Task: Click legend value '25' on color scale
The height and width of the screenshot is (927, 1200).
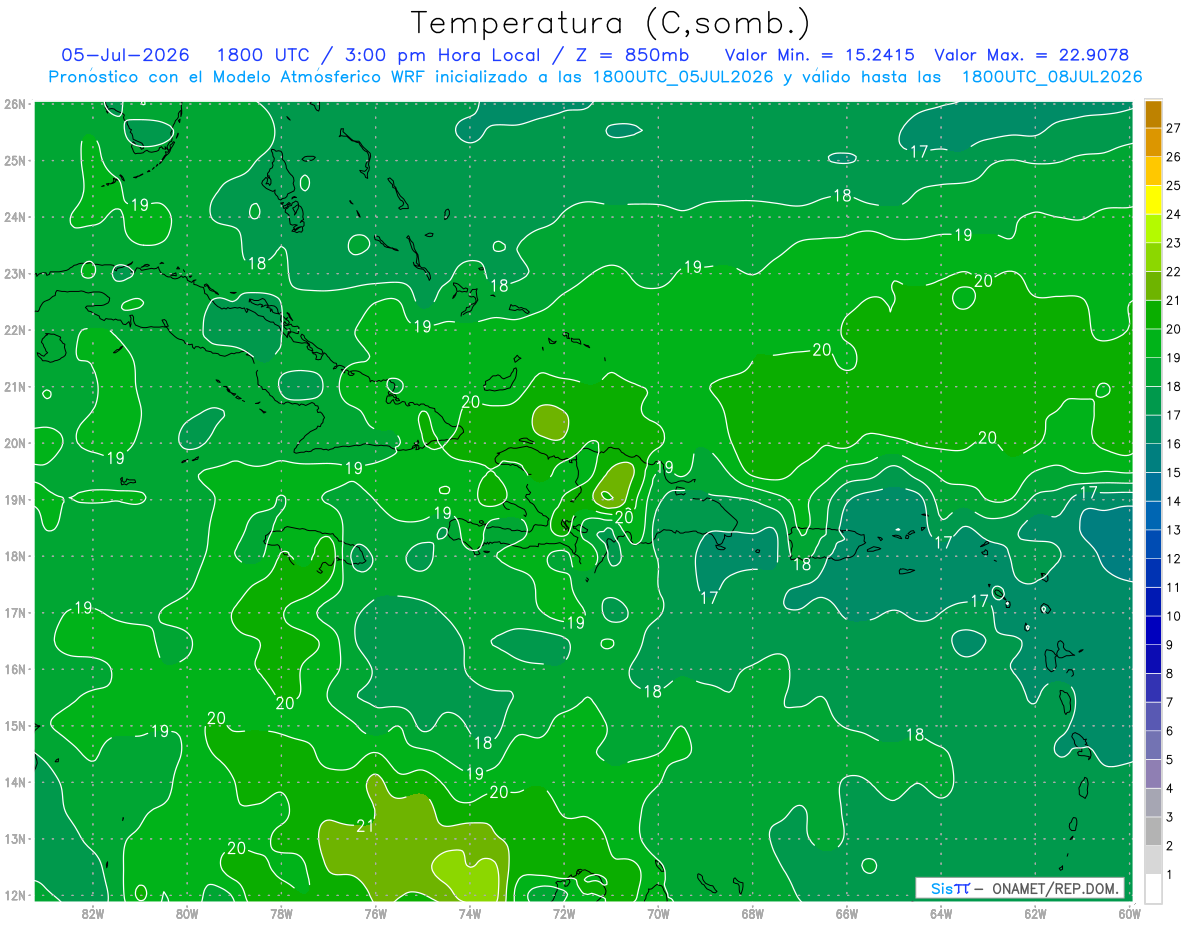Action: click(1173, 186)
